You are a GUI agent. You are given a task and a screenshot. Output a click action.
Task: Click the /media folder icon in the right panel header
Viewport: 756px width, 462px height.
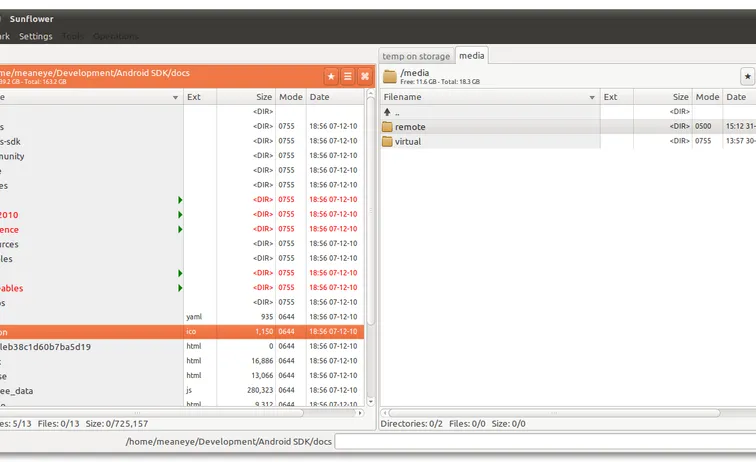pos(390,76)
